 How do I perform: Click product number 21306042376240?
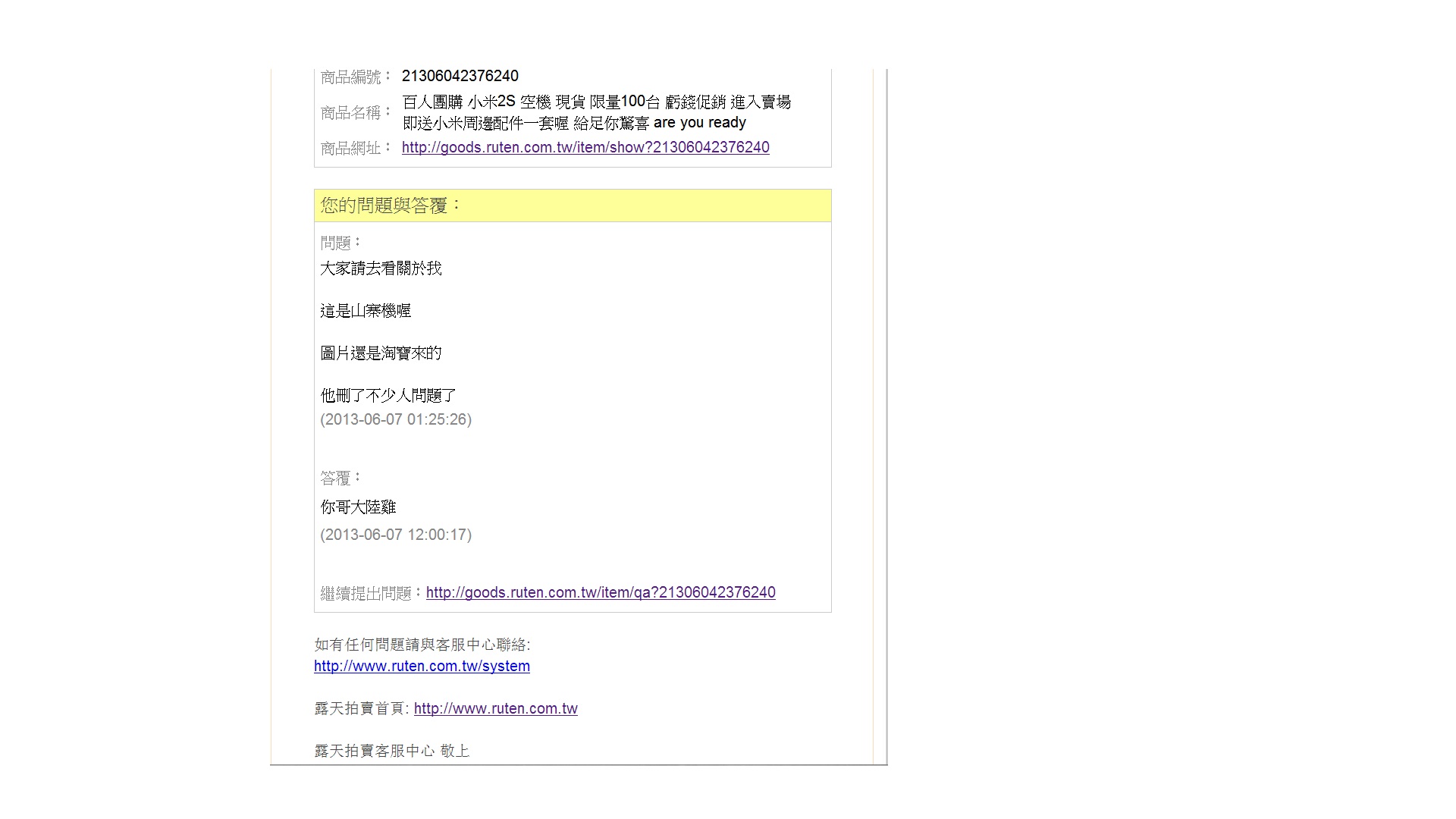460,76
